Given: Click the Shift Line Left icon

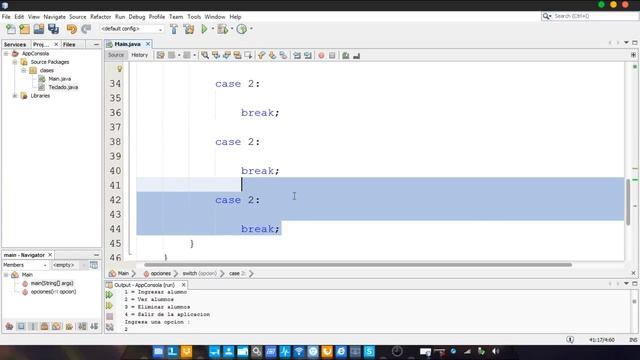Looking at the screenshot, I should click(297, 55).
